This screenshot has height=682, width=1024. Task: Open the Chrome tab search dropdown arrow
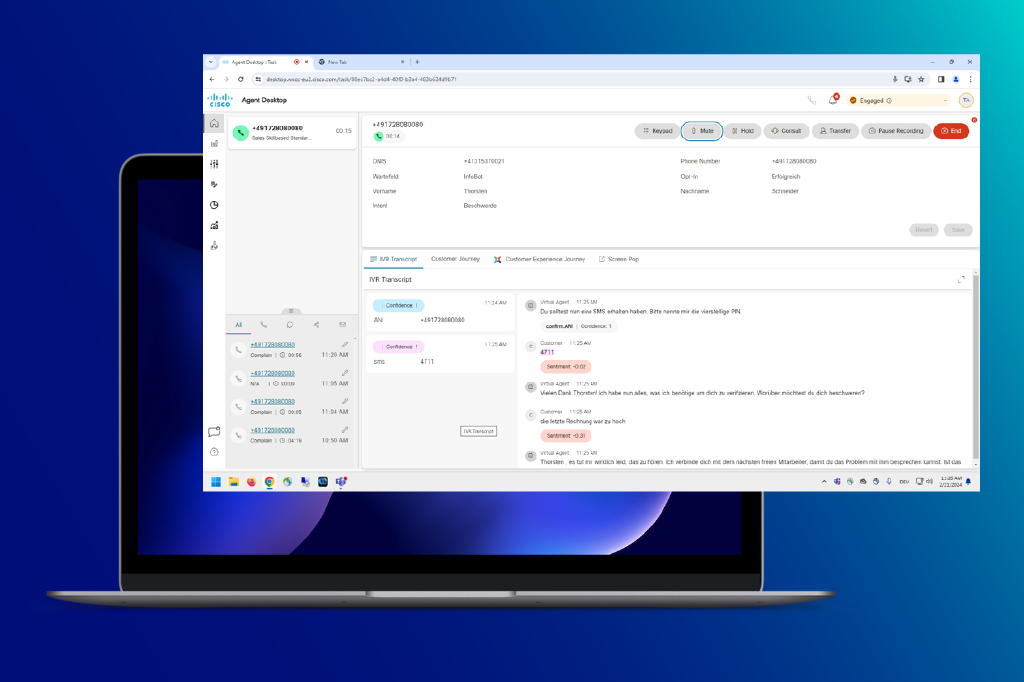210,62
